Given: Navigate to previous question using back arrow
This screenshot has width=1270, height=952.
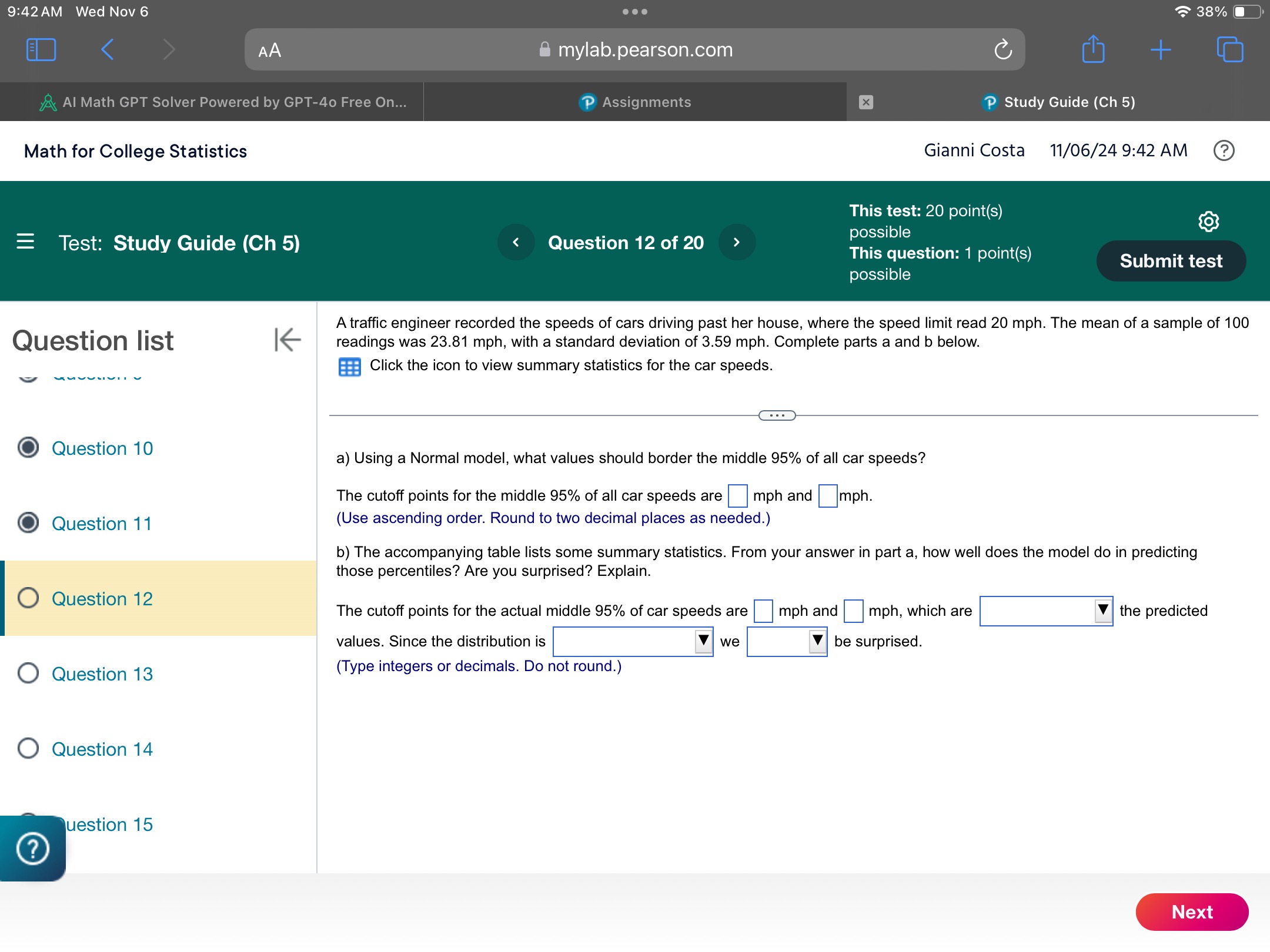Looking at the screenshot, I should coord(515,243).
